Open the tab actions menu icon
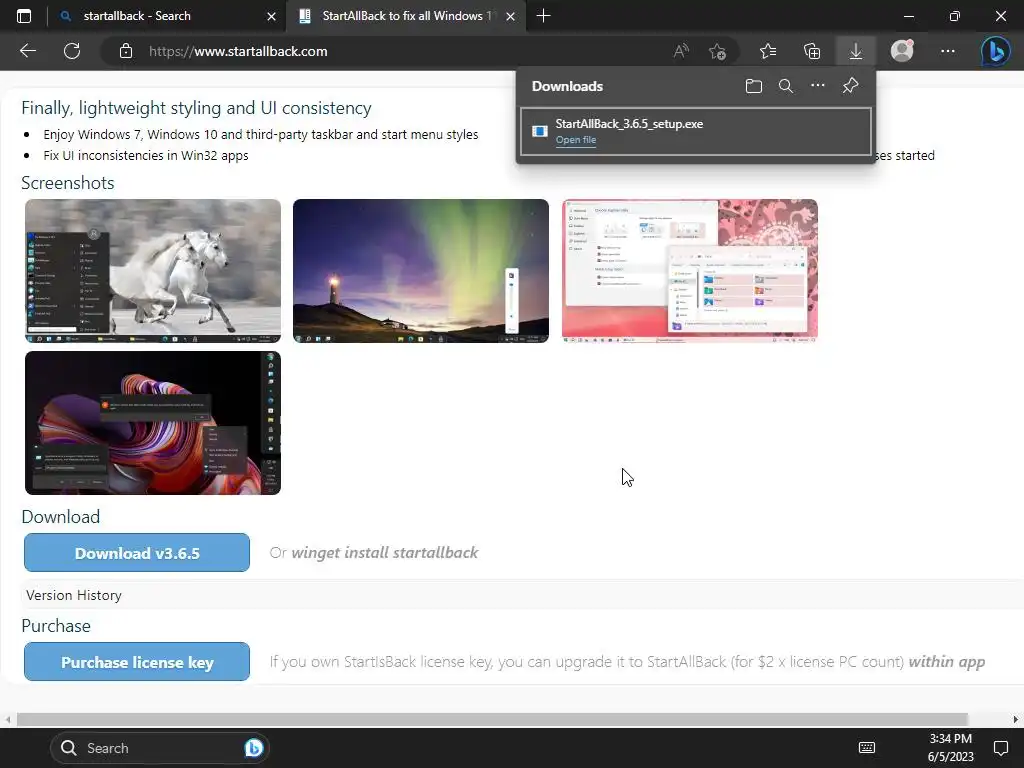 coord(24,16)
